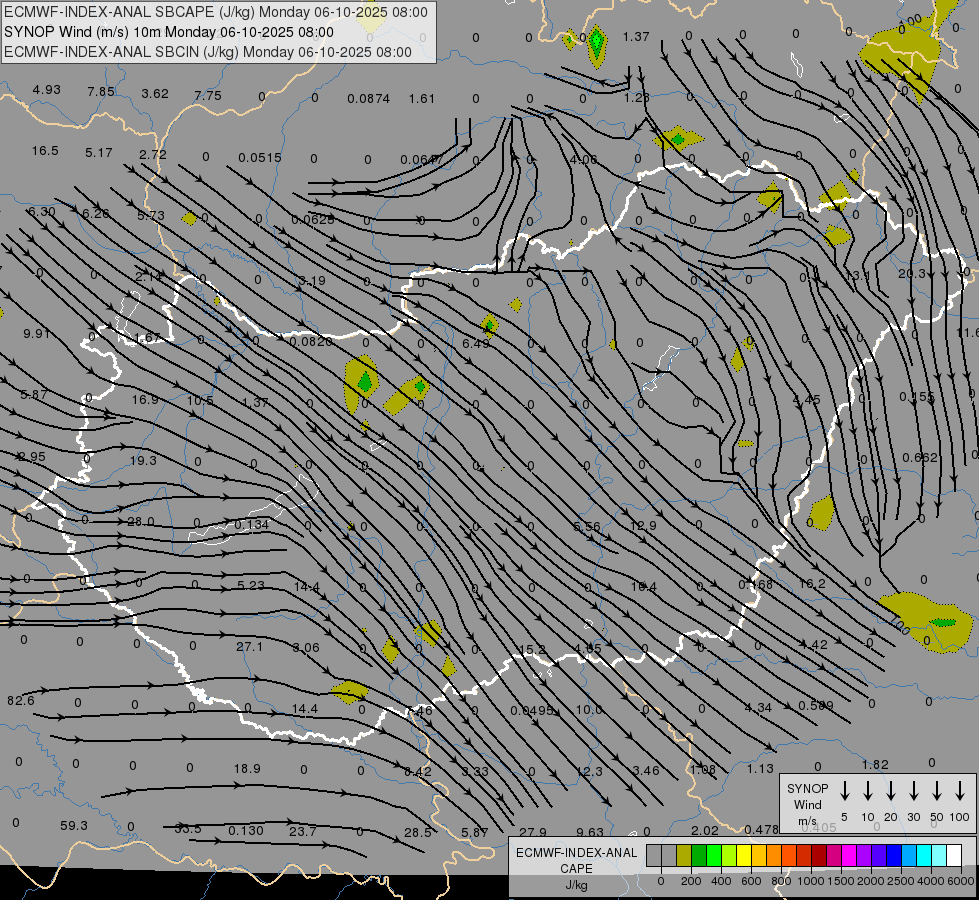
Task: Select the SBCAPE title line
Action: coord(216,12)
